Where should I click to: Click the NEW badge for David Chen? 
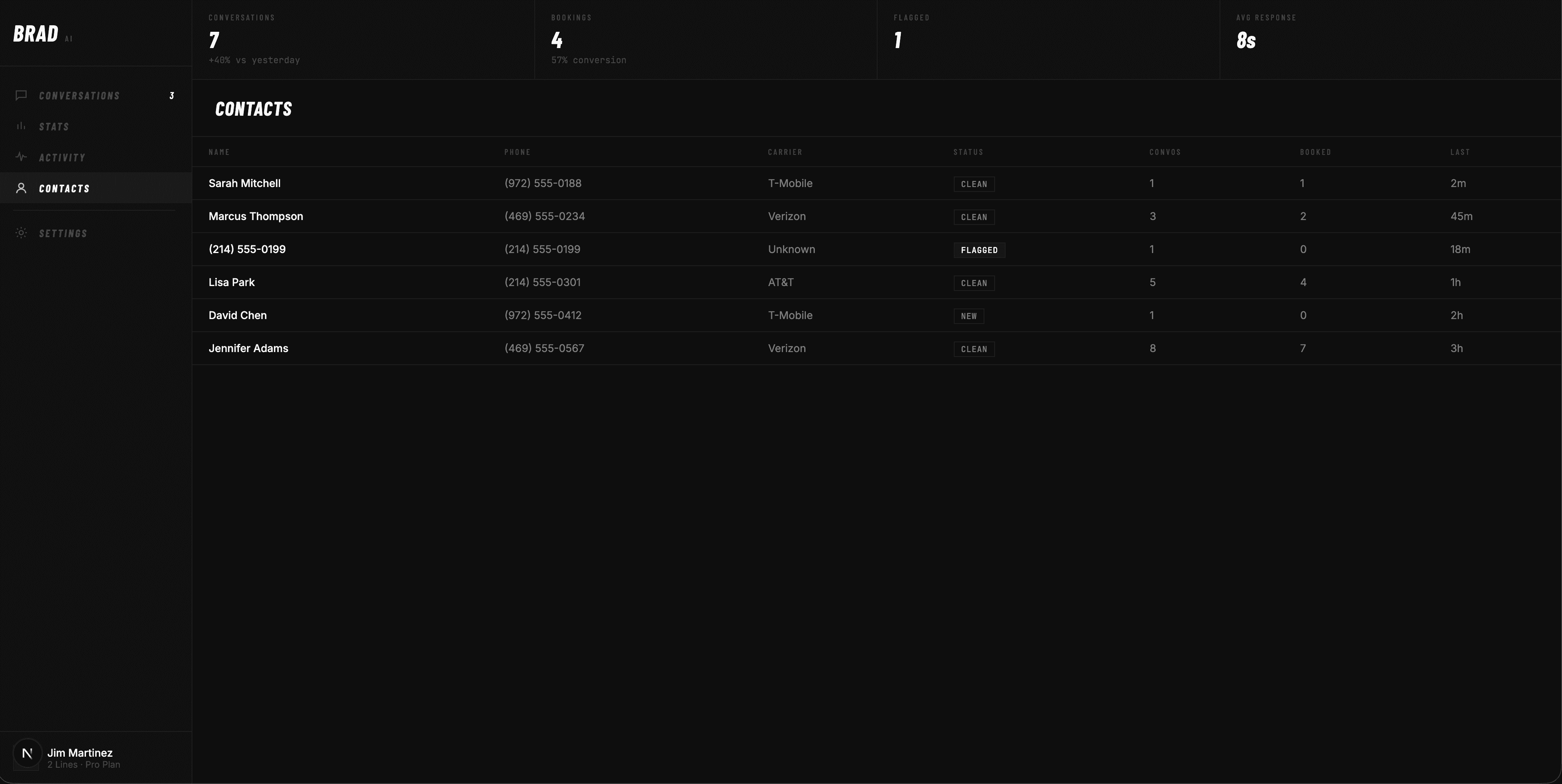969,316
